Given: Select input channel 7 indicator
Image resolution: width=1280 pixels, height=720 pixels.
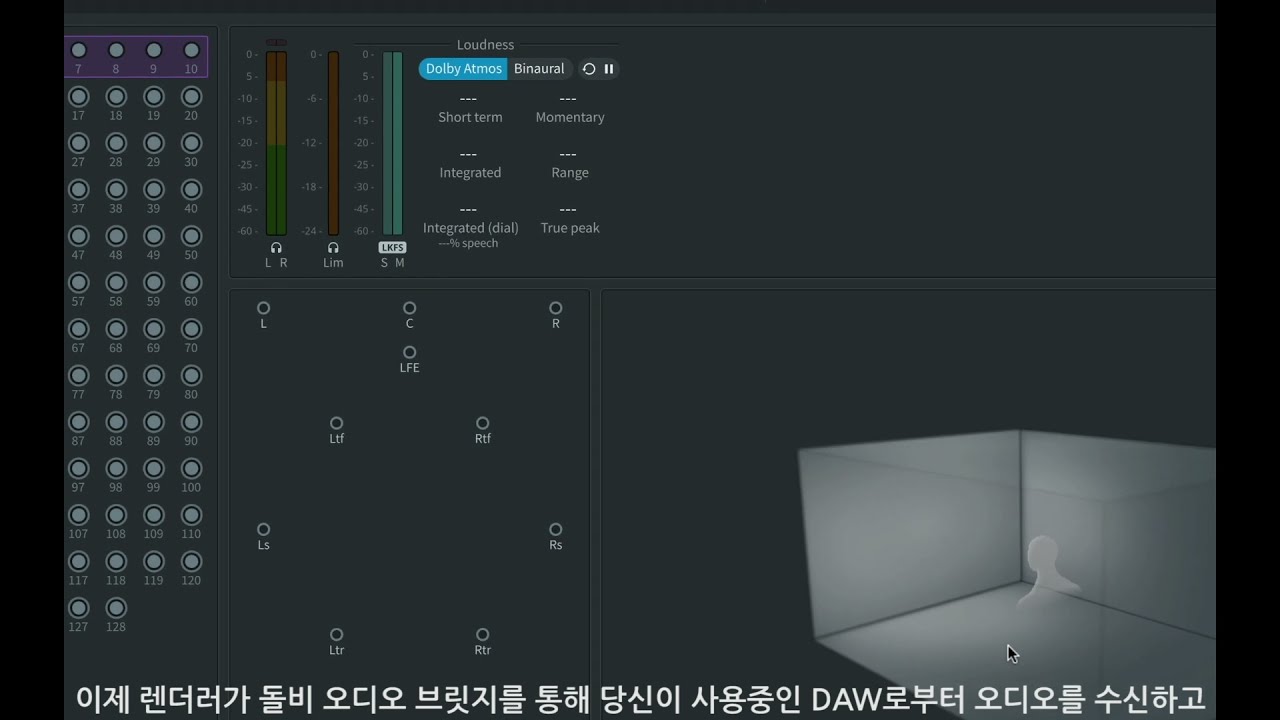Looking at the screenshot, I should tap(78, 50).
